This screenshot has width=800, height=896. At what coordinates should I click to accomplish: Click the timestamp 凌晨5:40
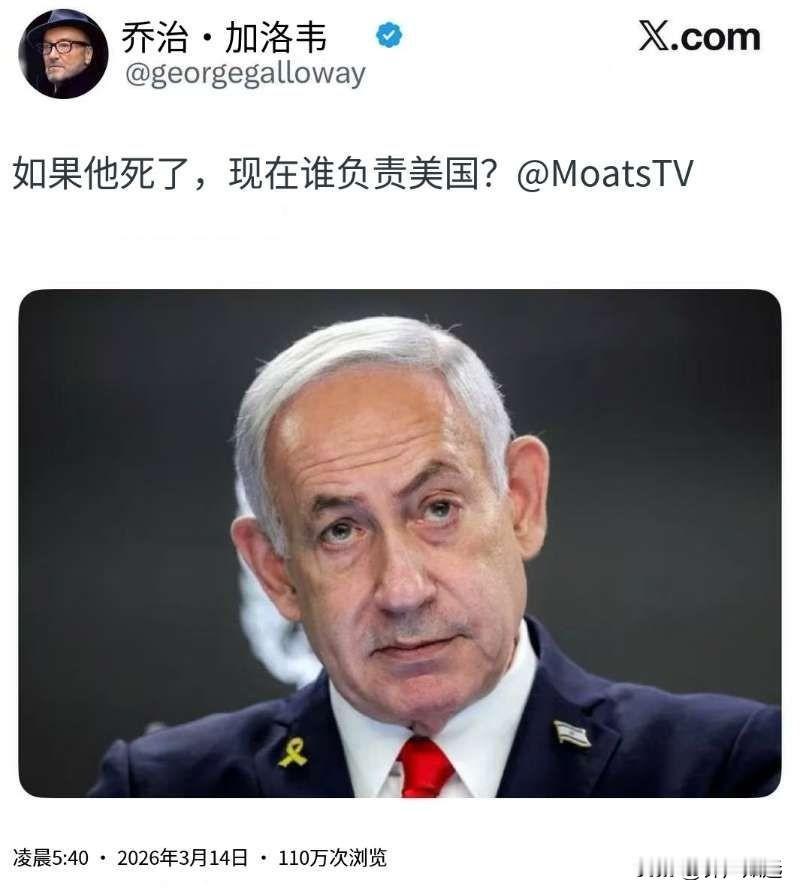pyautogui.click(x=51, y=858)
